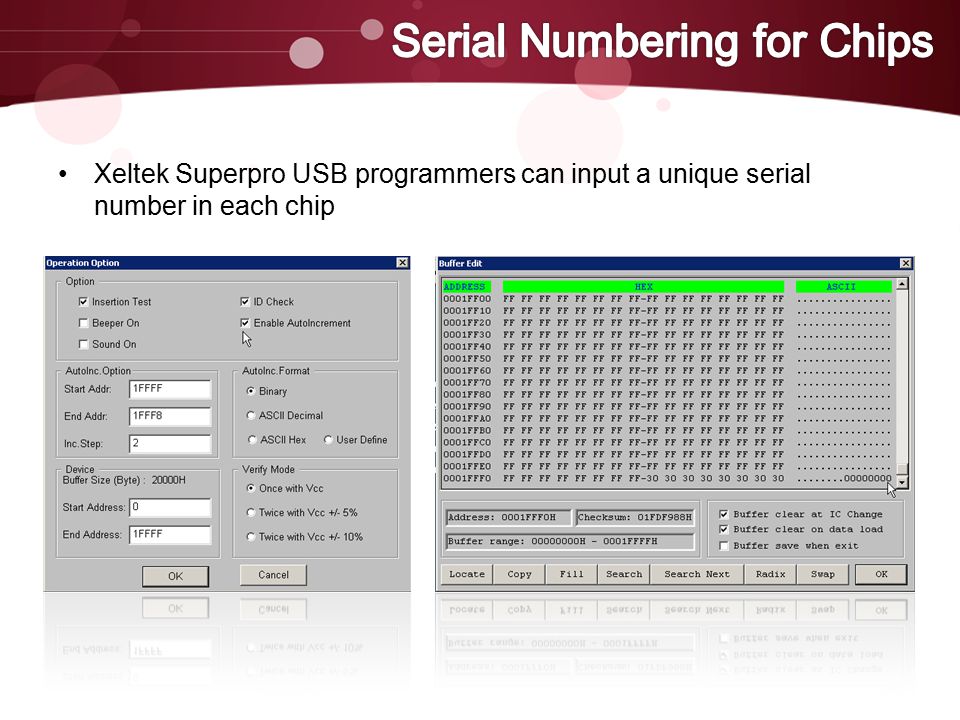Click the ASCII column header
This screenshot has height=720, width=960.
(844, 287)
